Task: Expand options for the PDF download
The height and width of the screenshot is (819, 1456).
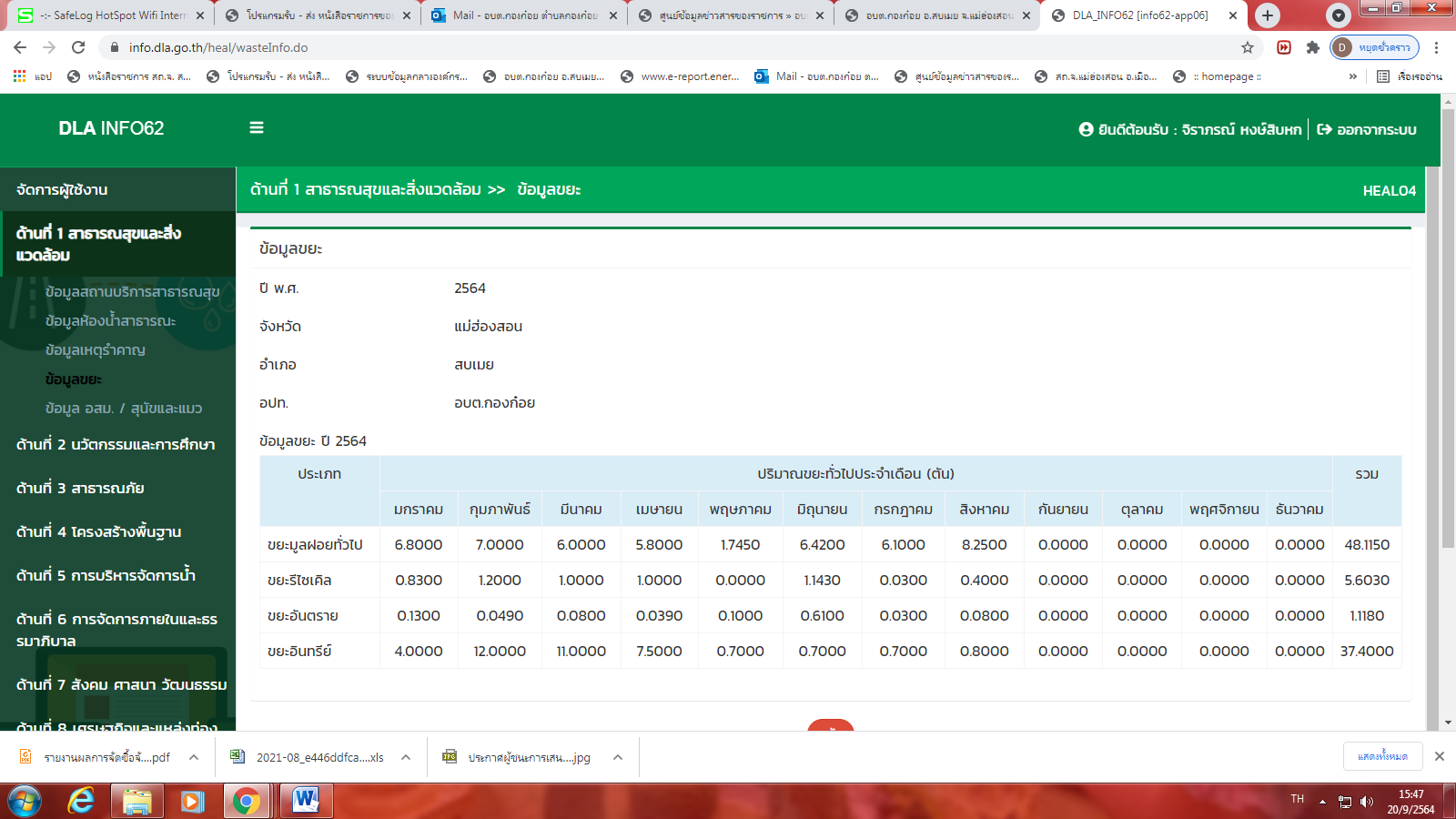Action: (x=194, y=757)
